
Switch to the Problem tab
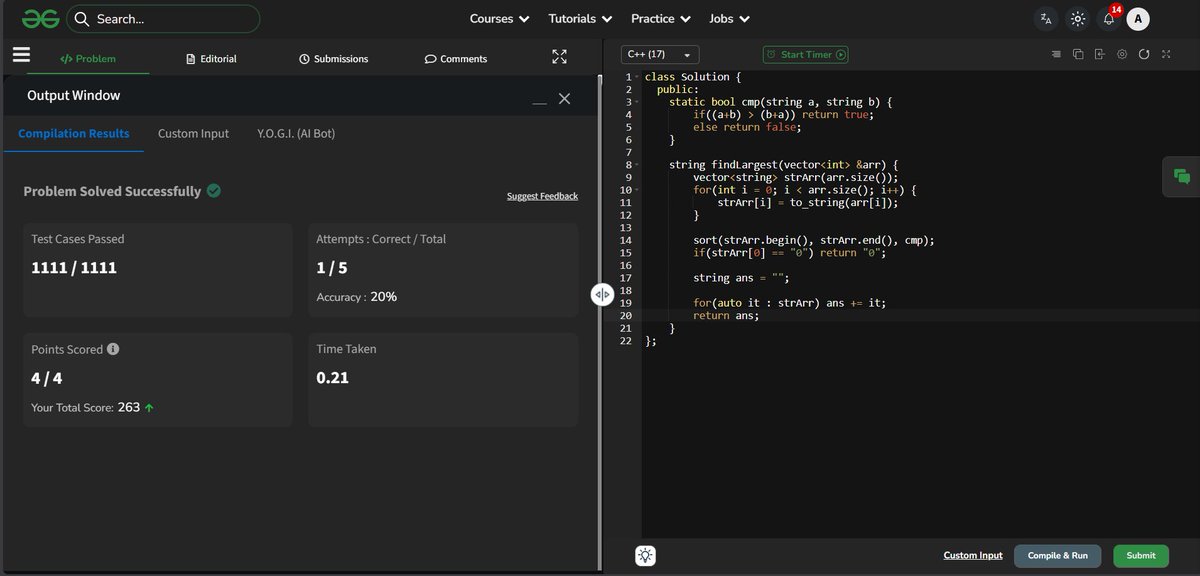pyautogui.click(x=88, y=59)
